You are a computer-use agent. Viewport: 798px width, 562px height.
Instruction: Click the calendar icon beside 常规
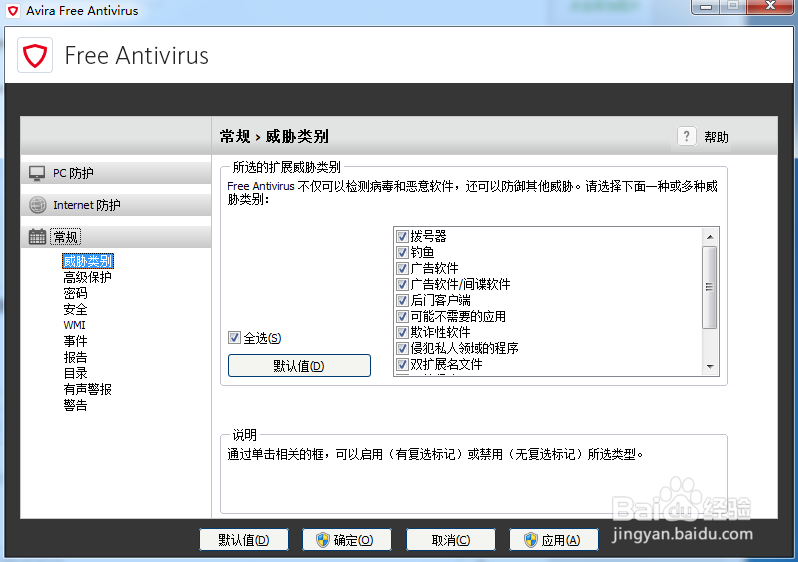37,237
